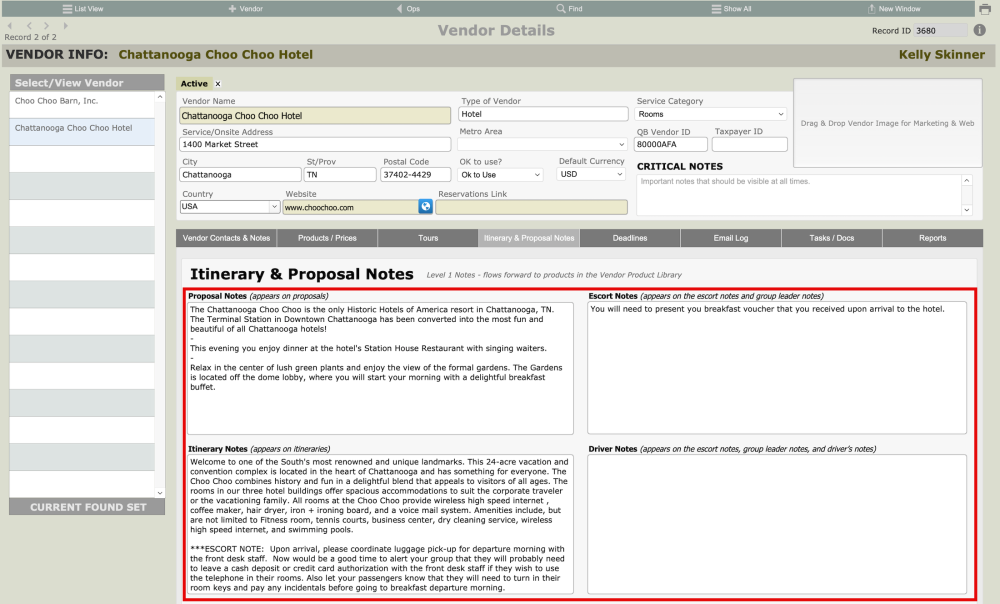Open List View from the top bar

tap(83, 9)
